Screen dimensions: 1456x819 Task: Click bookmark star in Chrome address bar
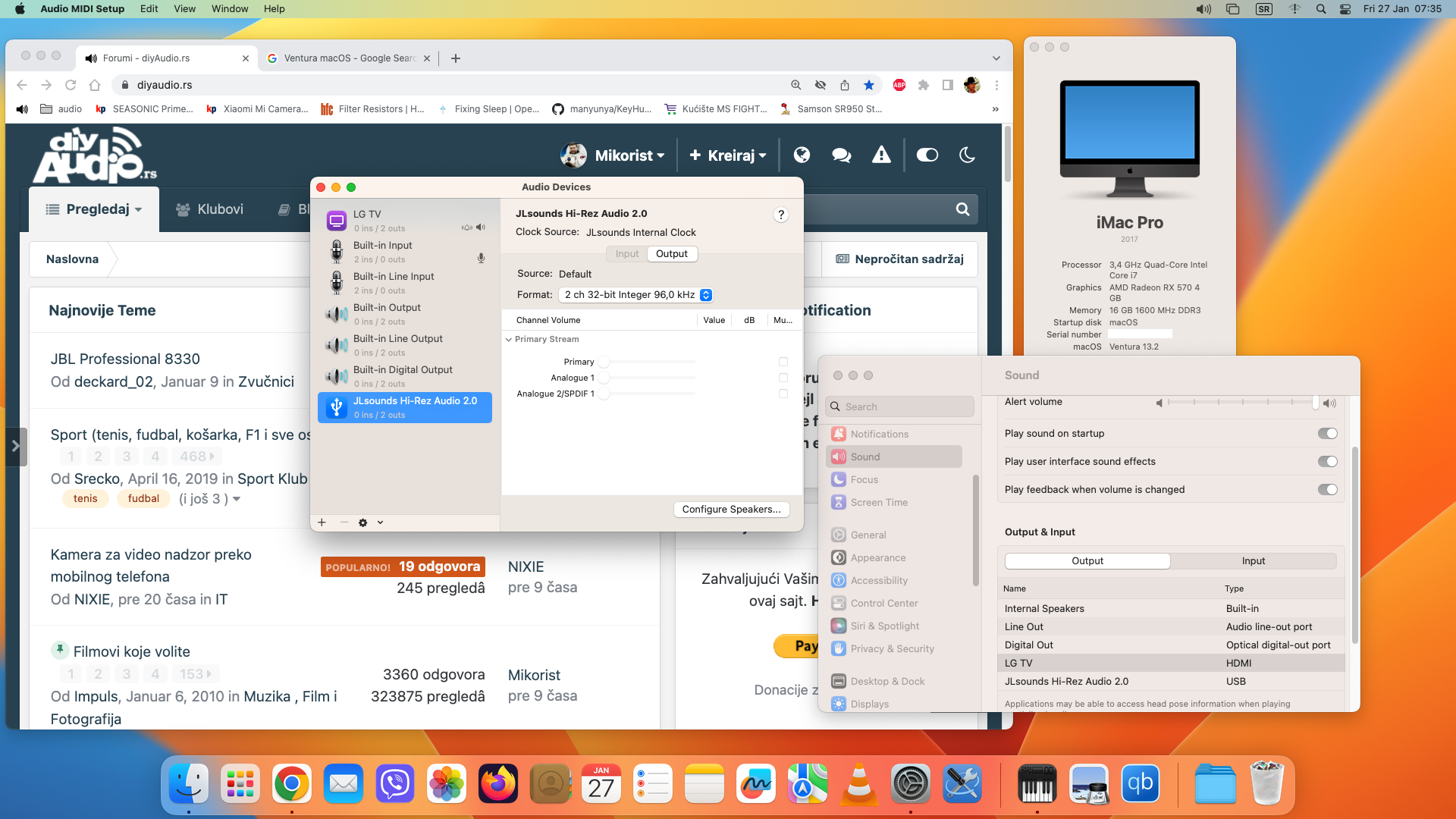tap(869, 85)
